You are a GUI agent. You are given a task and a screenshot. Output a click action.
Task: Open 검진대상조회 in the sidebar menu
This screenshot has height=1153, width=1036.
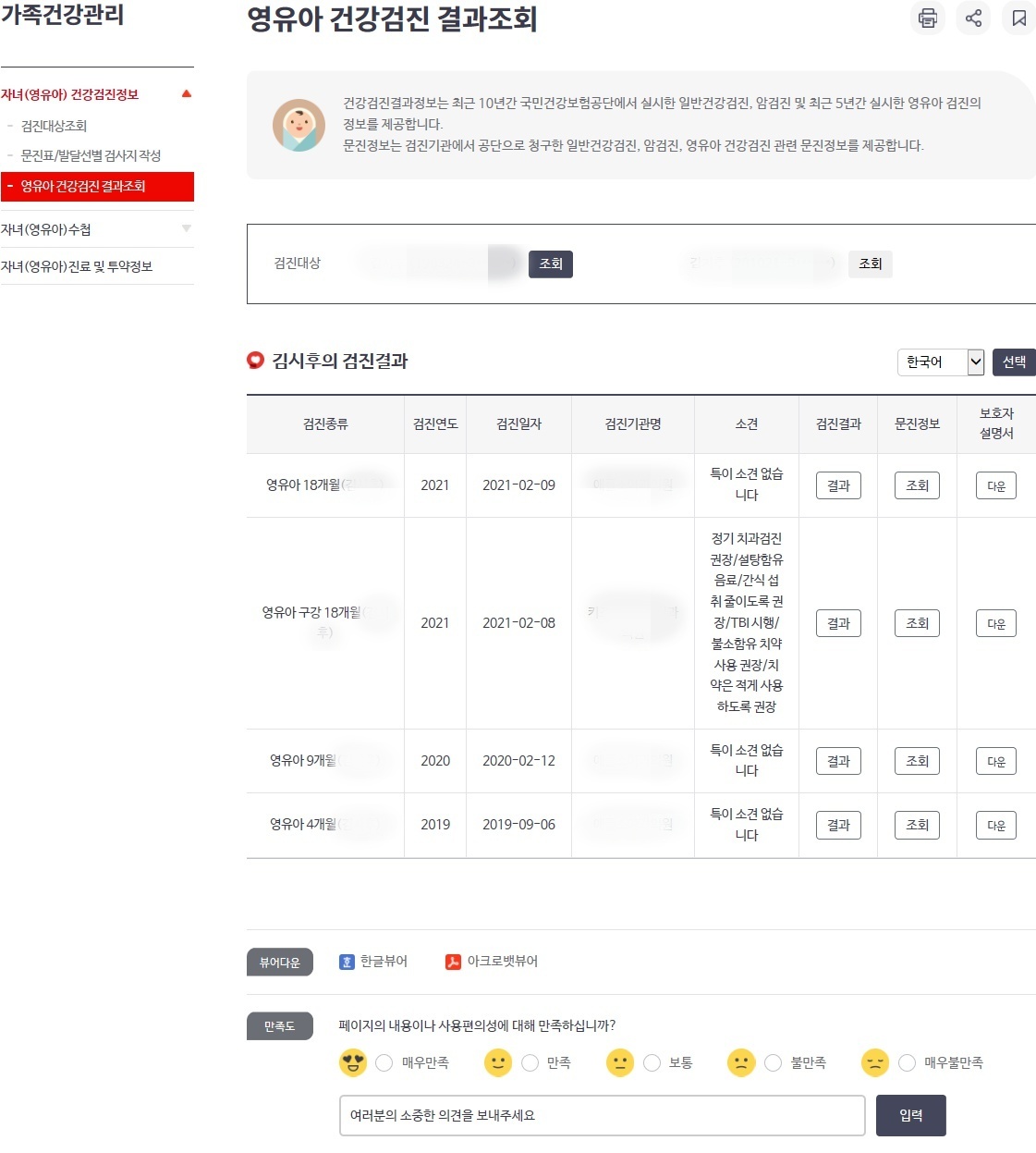pyautogui.click(x=57, y=126)
